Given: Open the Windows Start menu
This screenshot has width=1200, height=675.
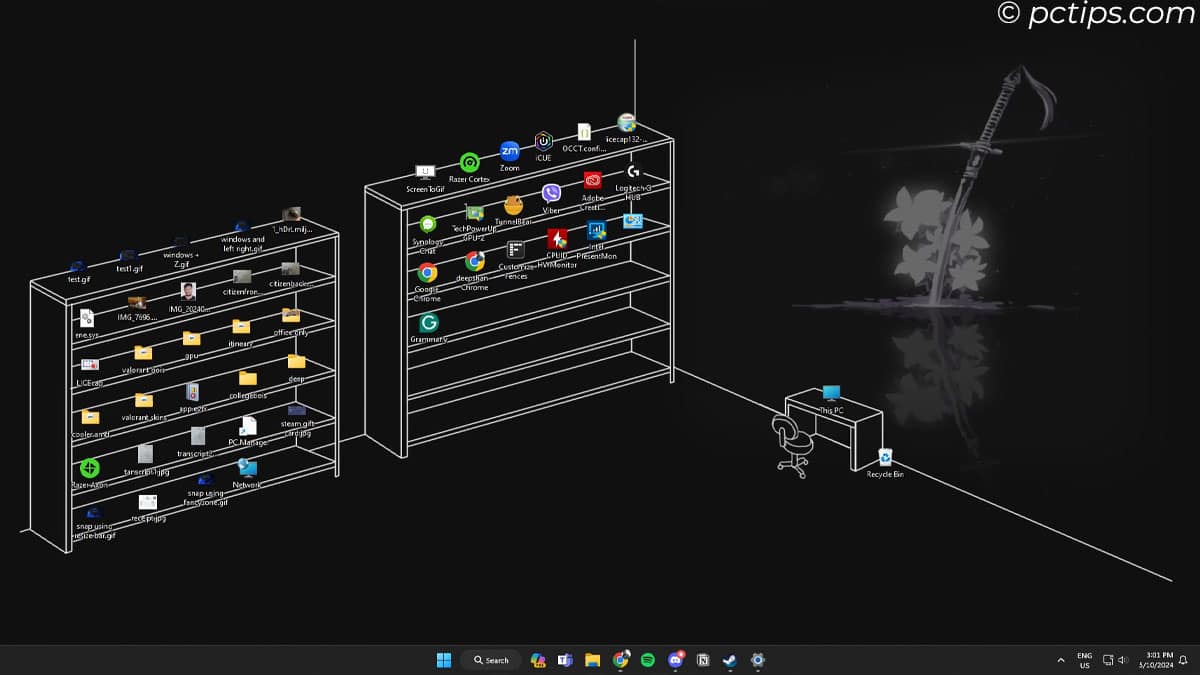Looking at the screenshot, I should [x=444, y=660].
